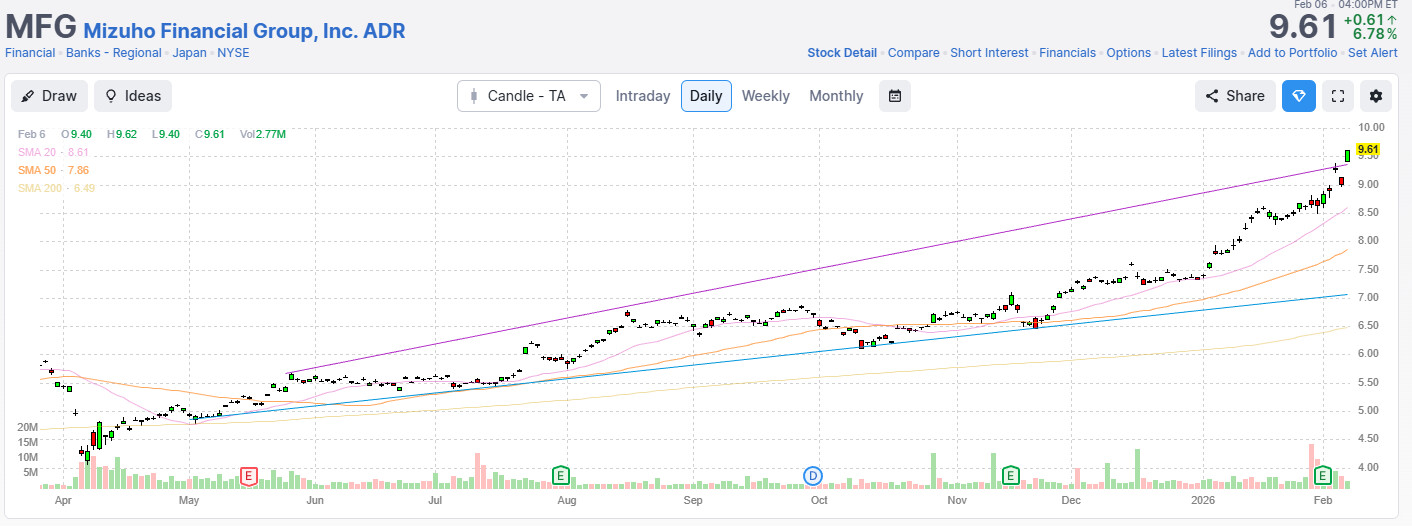
Task: Open chart settings gear icon
Action: pos(1376,96)
